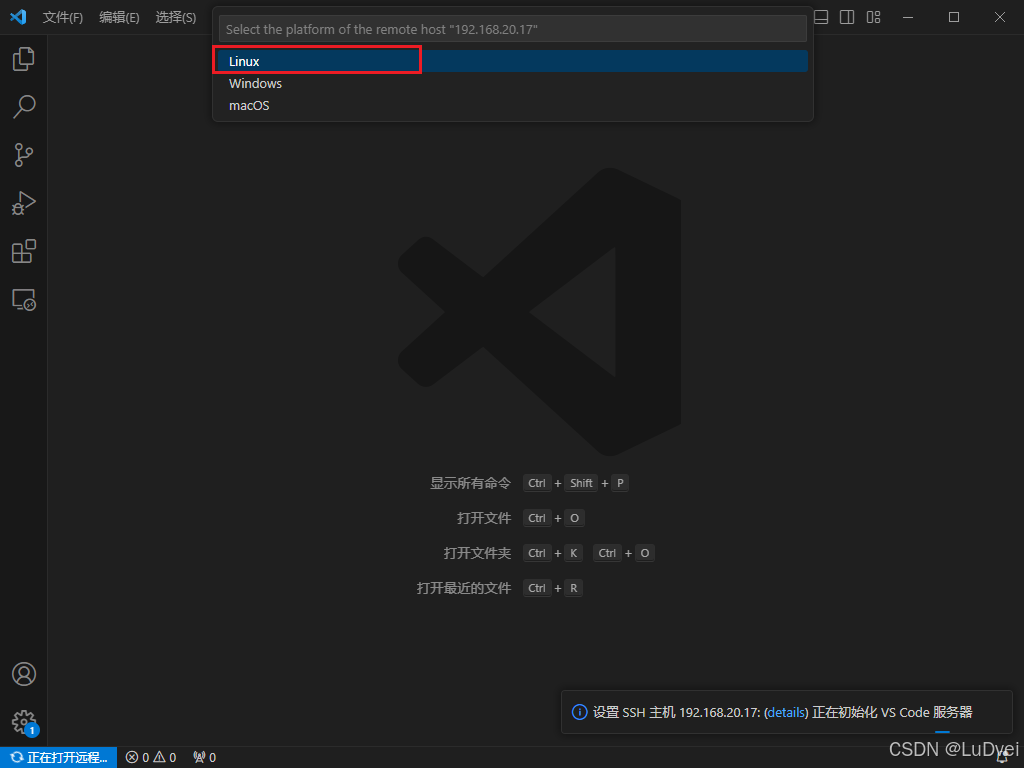Open the 选择(S) menu
The image size is (1024, 768).
click(176, 18)
